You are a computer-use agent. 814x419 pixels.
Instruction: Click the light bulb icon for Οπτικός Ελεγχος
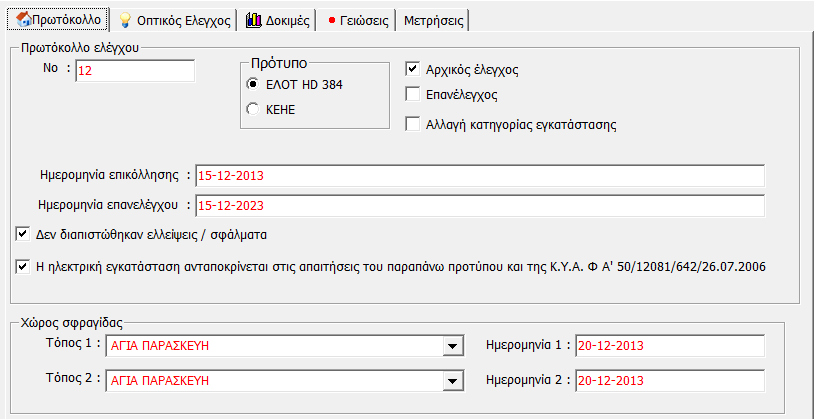(126, 20)
